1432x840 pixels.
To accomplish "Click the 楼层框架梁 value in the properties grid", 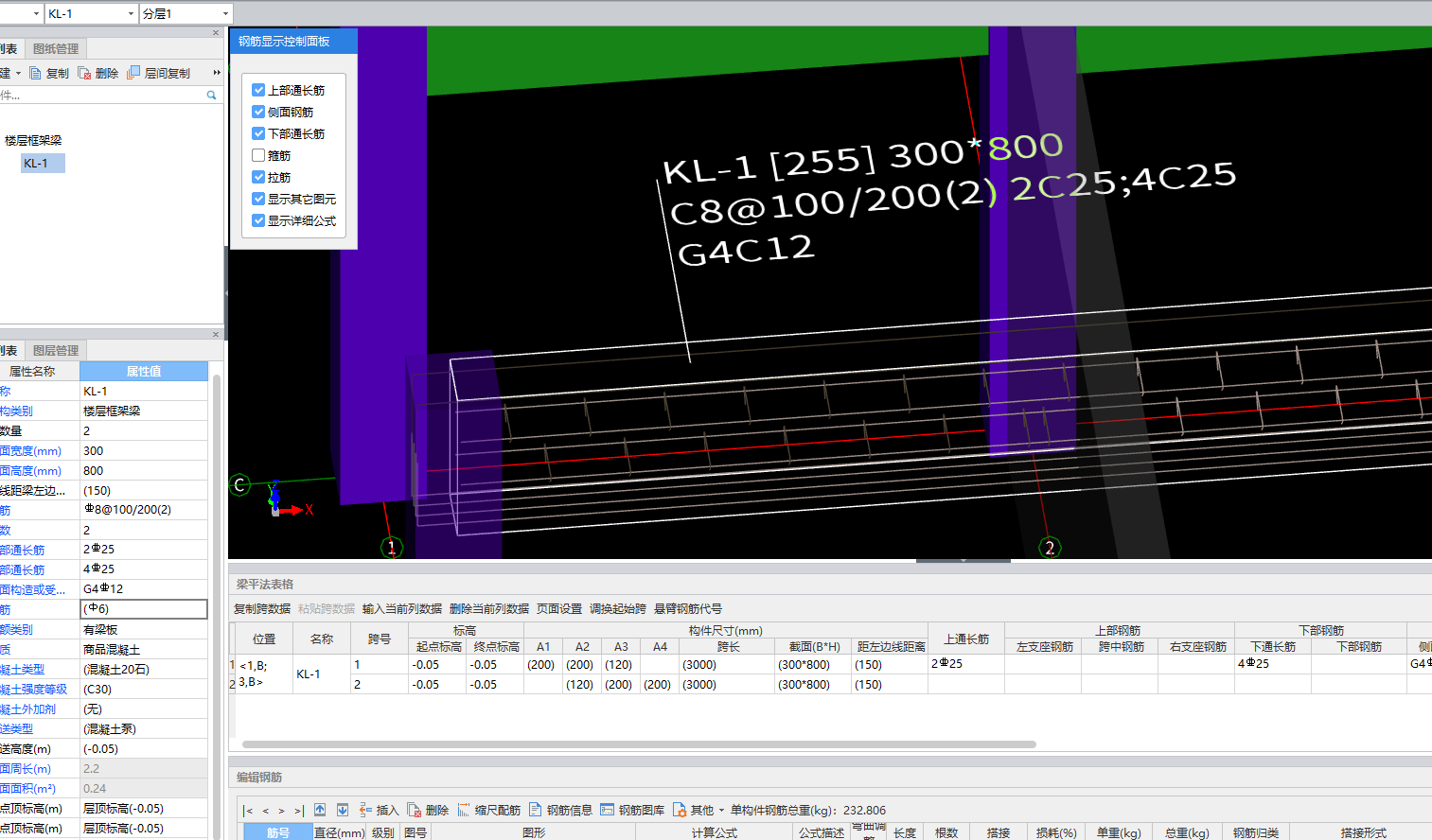I will pos(144,411).
